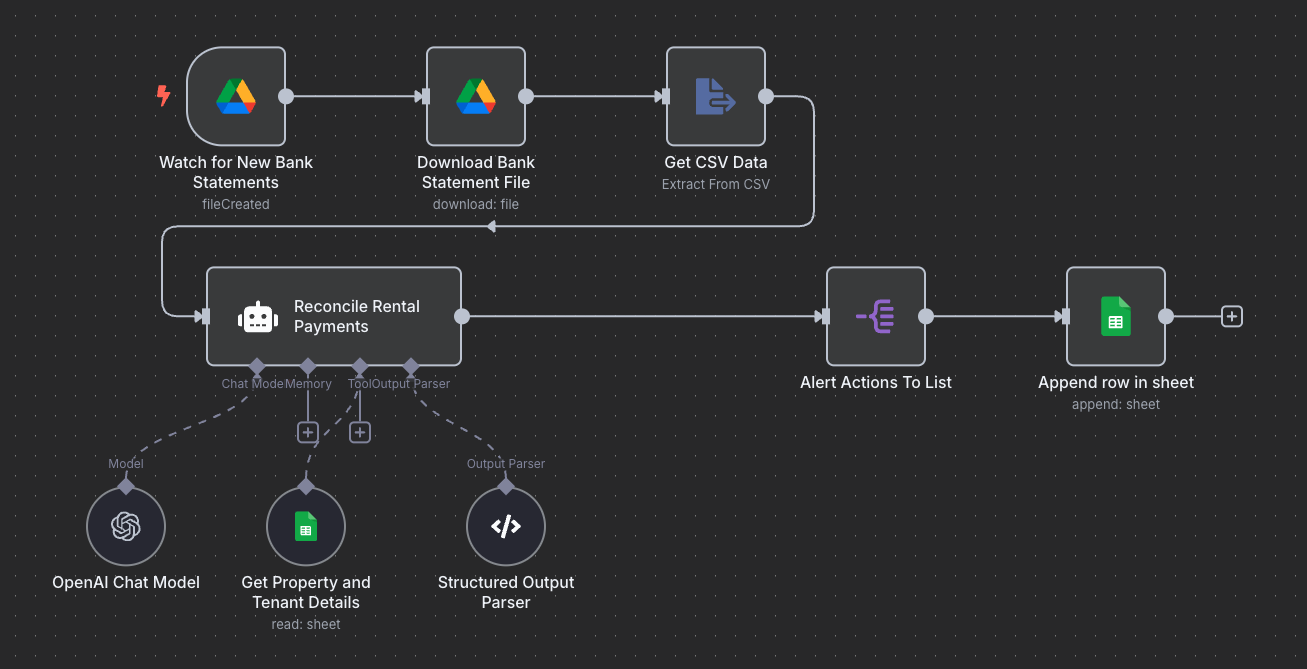Viewport: 1307px width, 669px height.
Task: Click the red trigger lightning bolt icon
Action: coord(163,96)
